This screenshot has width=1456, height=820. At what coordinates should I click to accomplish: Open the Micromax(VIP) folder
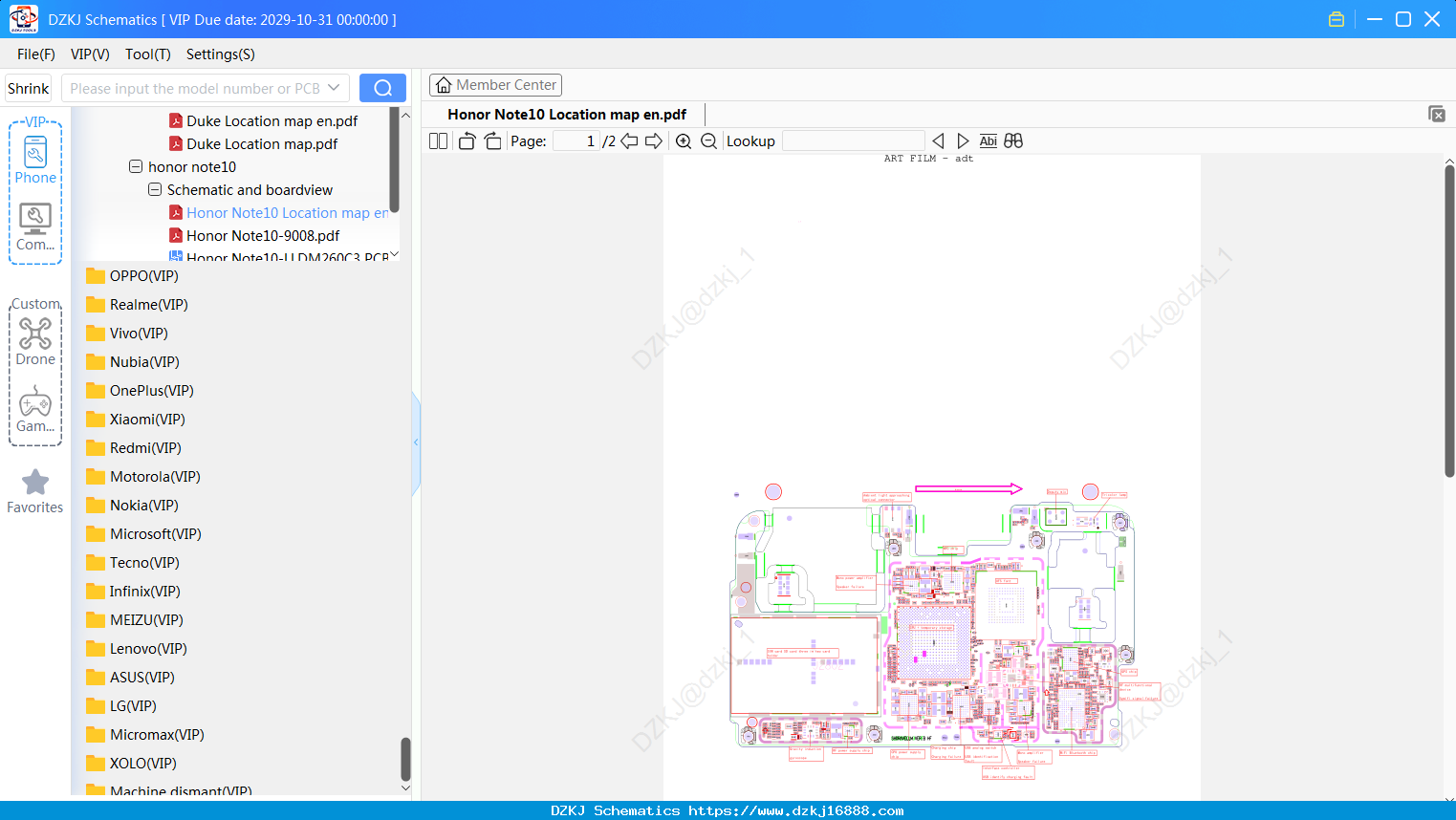click(x=144, y=734)
